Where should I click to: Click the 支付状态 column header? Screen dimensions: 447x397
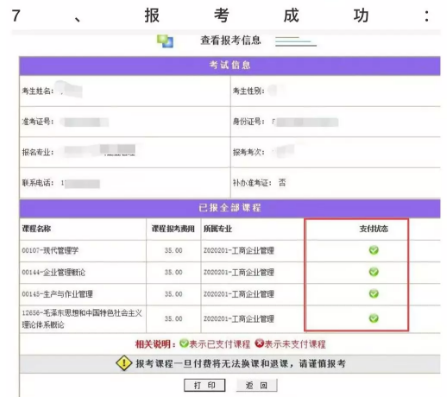[x=374, y=229]
